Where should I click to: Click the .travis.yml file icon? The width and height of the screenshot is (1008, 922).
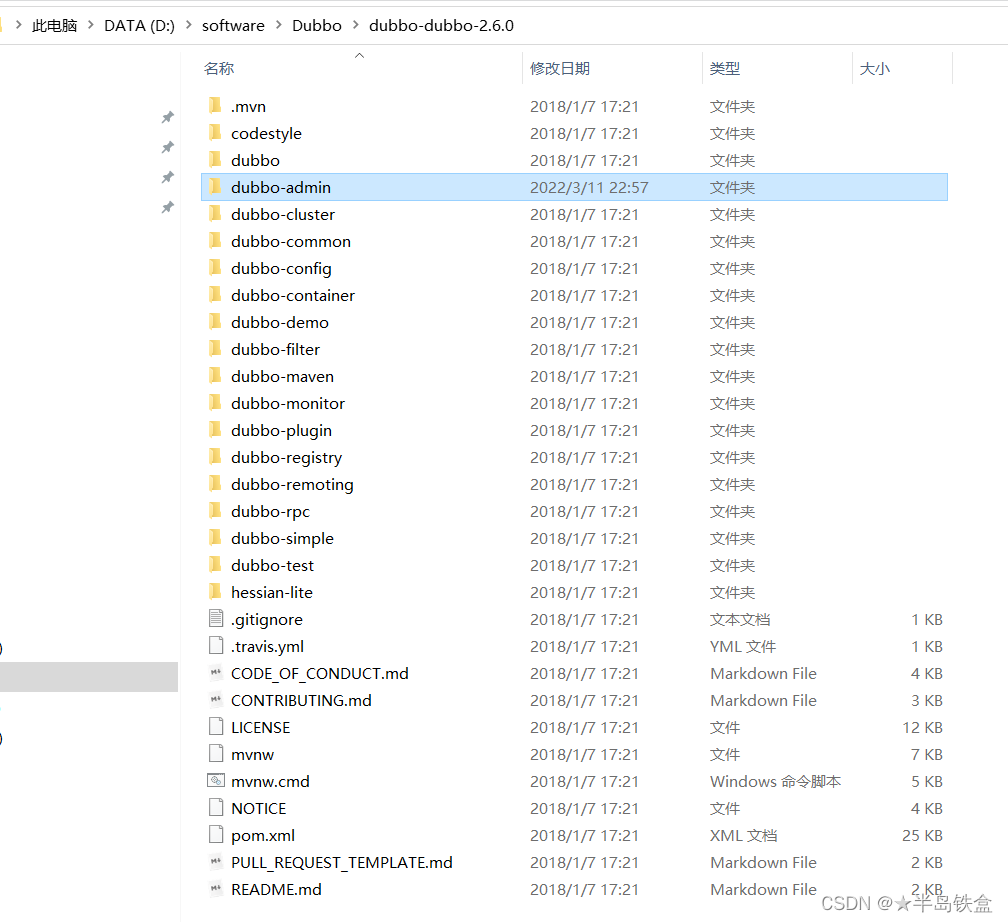(x=216, y=646)
